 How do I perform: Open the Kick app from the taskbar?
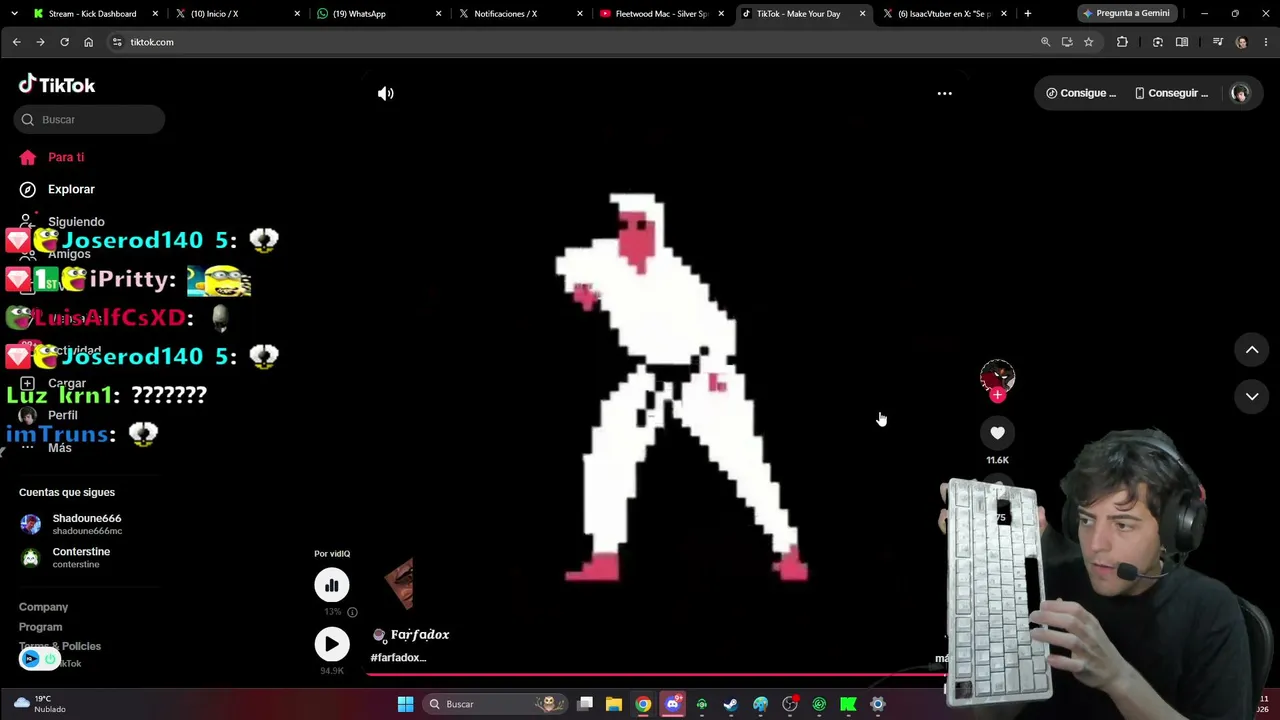(x=848, y=704)
